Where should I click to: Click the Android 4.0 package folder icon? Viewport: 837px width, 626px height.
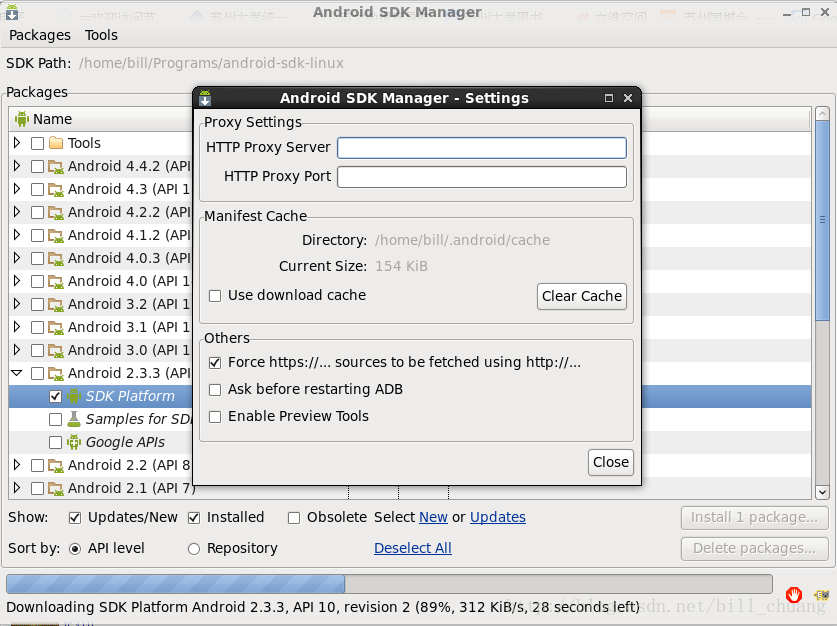[56, 281]
